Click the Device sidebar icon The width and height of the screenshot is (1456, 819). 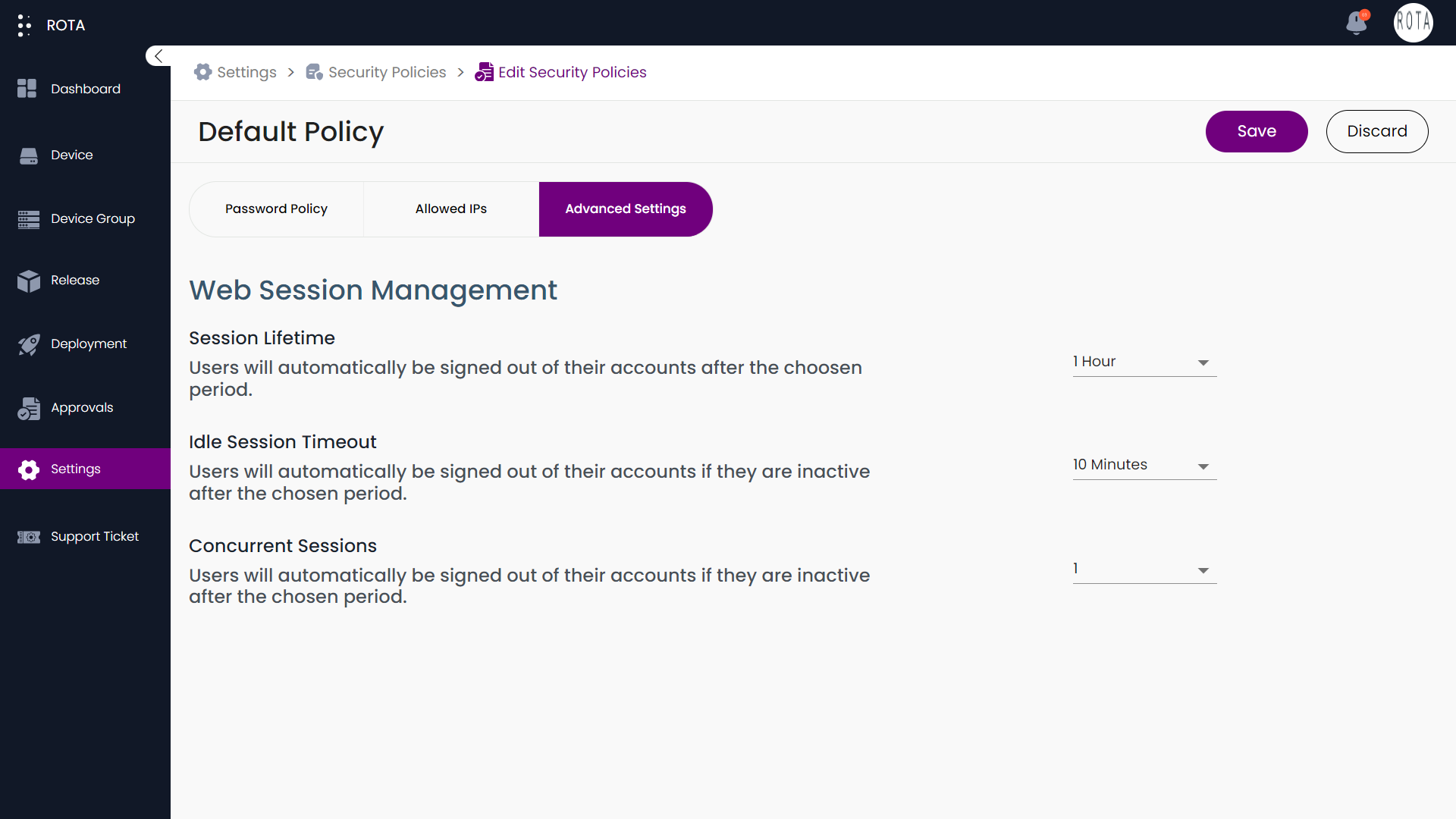(29, 154)
